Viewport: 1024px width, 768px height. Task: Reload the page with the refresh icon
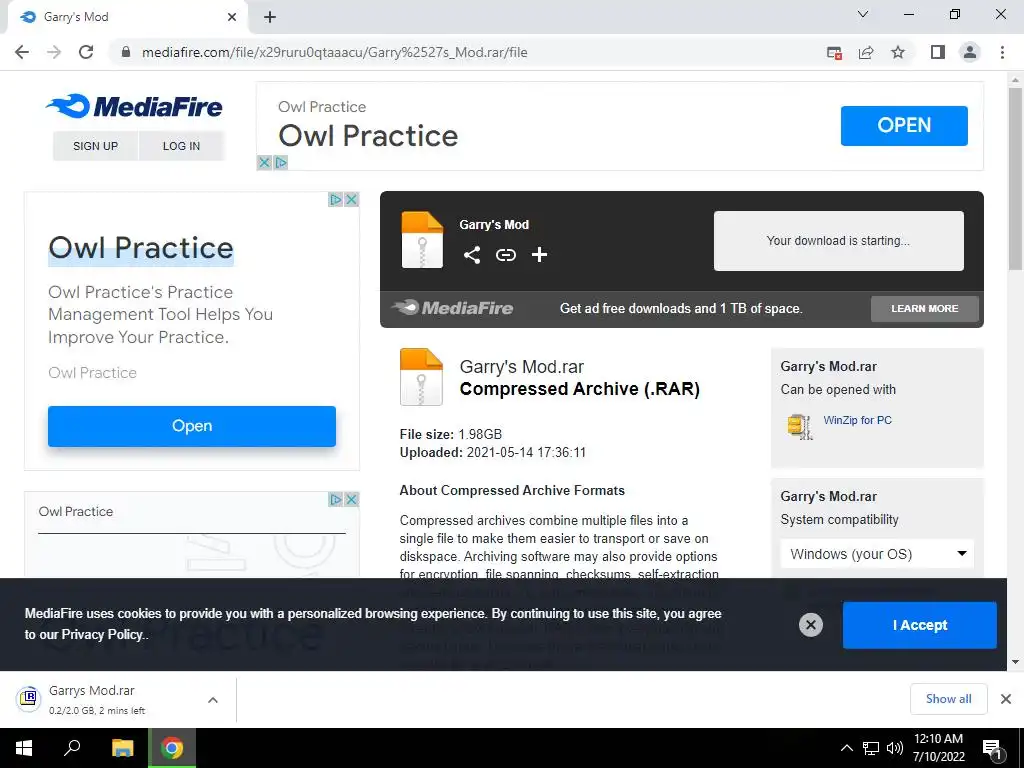86,52
